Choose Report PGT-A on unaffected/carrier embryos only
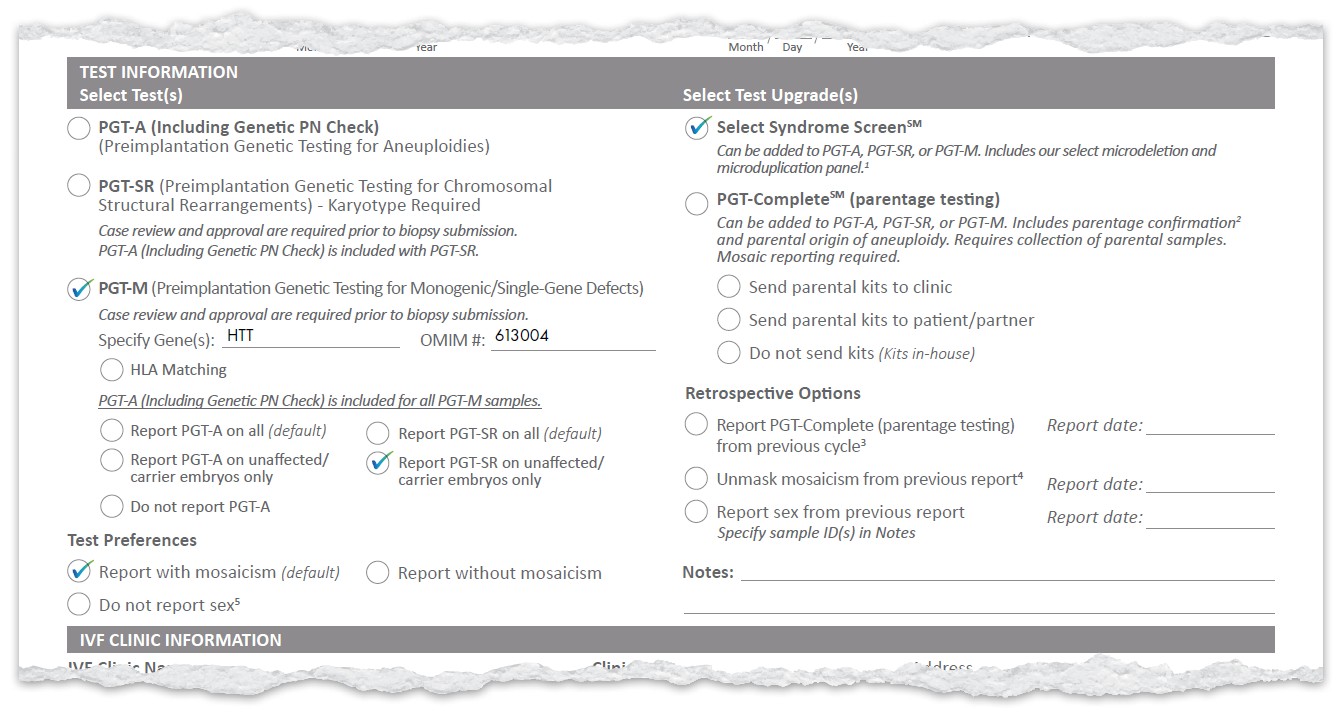Image resolution: width=1336 pixels, height=720 pixels. (111, 461)
